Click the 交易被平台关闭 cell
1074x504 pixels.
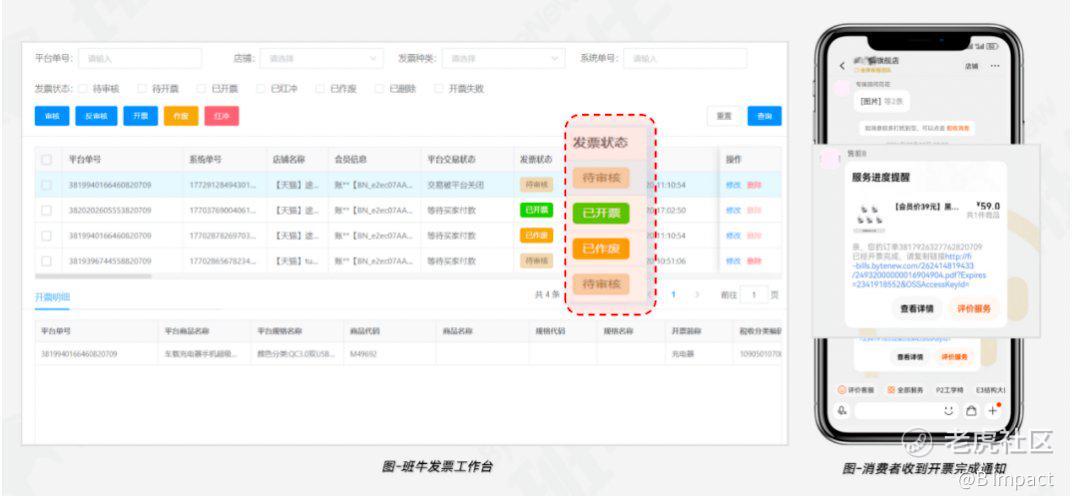point(455,185)
